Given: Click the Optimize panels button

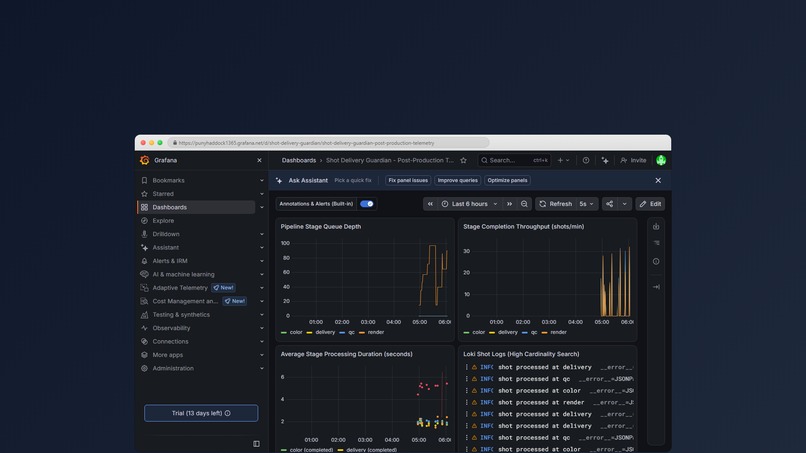Looking at the screenshot, I should click(507, 180).
